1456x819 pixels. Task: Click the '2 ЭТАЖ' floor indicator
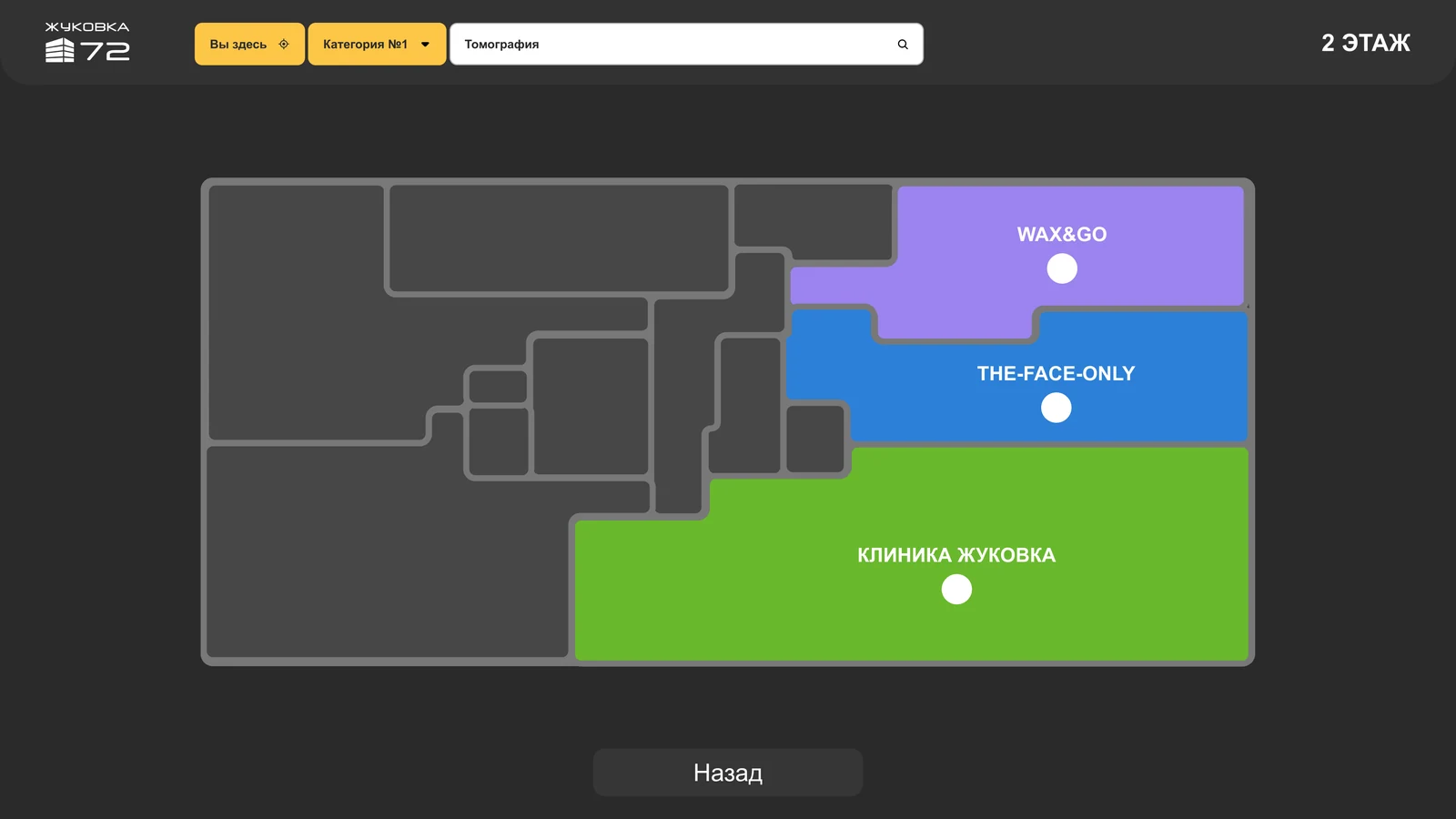(1365, 43)
